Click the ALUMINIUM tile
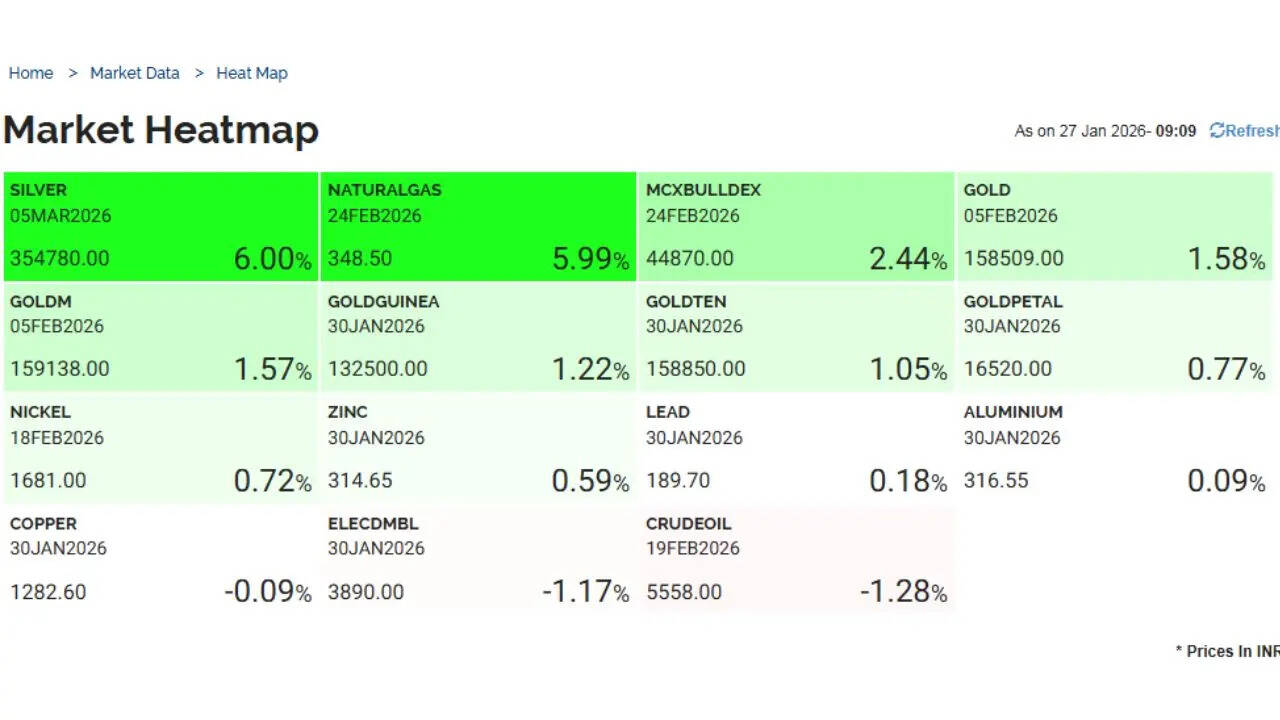The height and width of the screenshot is (720, 1280). click(x=1114, y=448)
